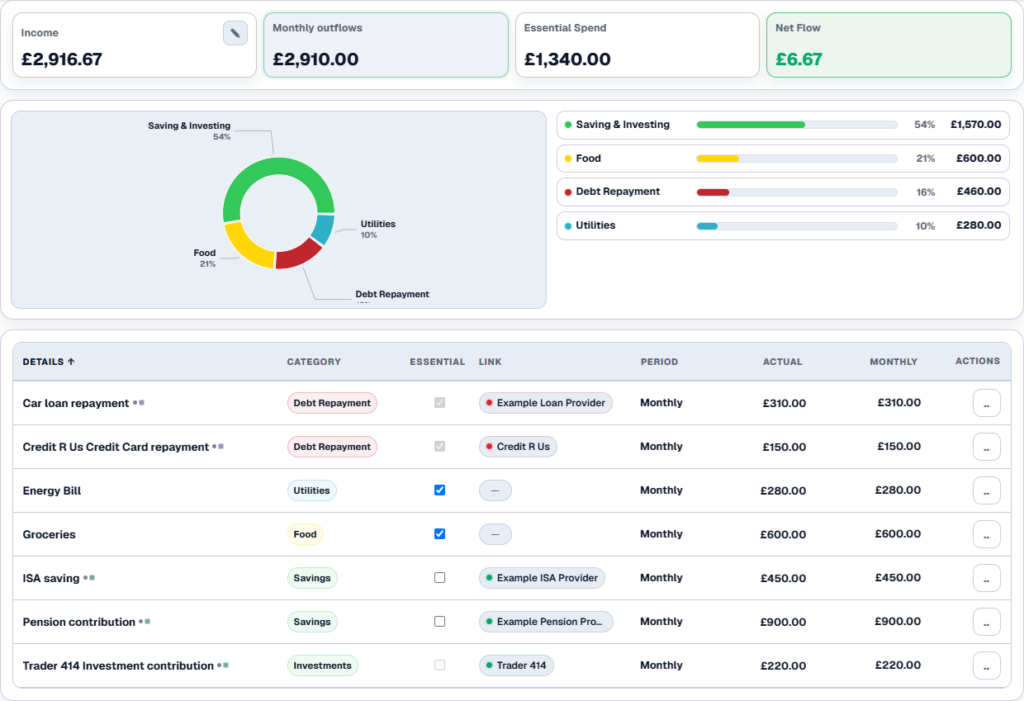Viewport: 1024px width, 701px height.
Task: Select the Debt Repayment breakdown row
Action: click(783, 192)
